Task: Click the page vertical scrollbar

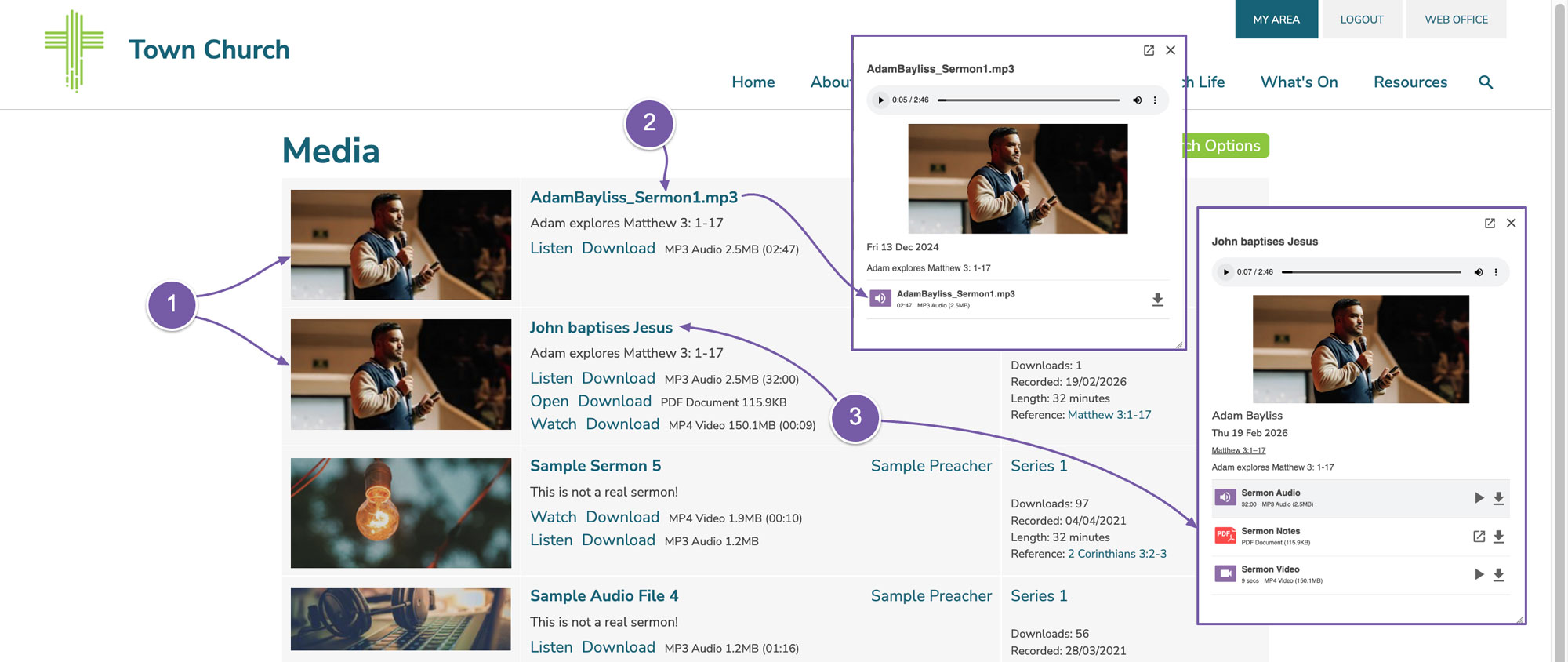Action: click(x=1559, y=331)
